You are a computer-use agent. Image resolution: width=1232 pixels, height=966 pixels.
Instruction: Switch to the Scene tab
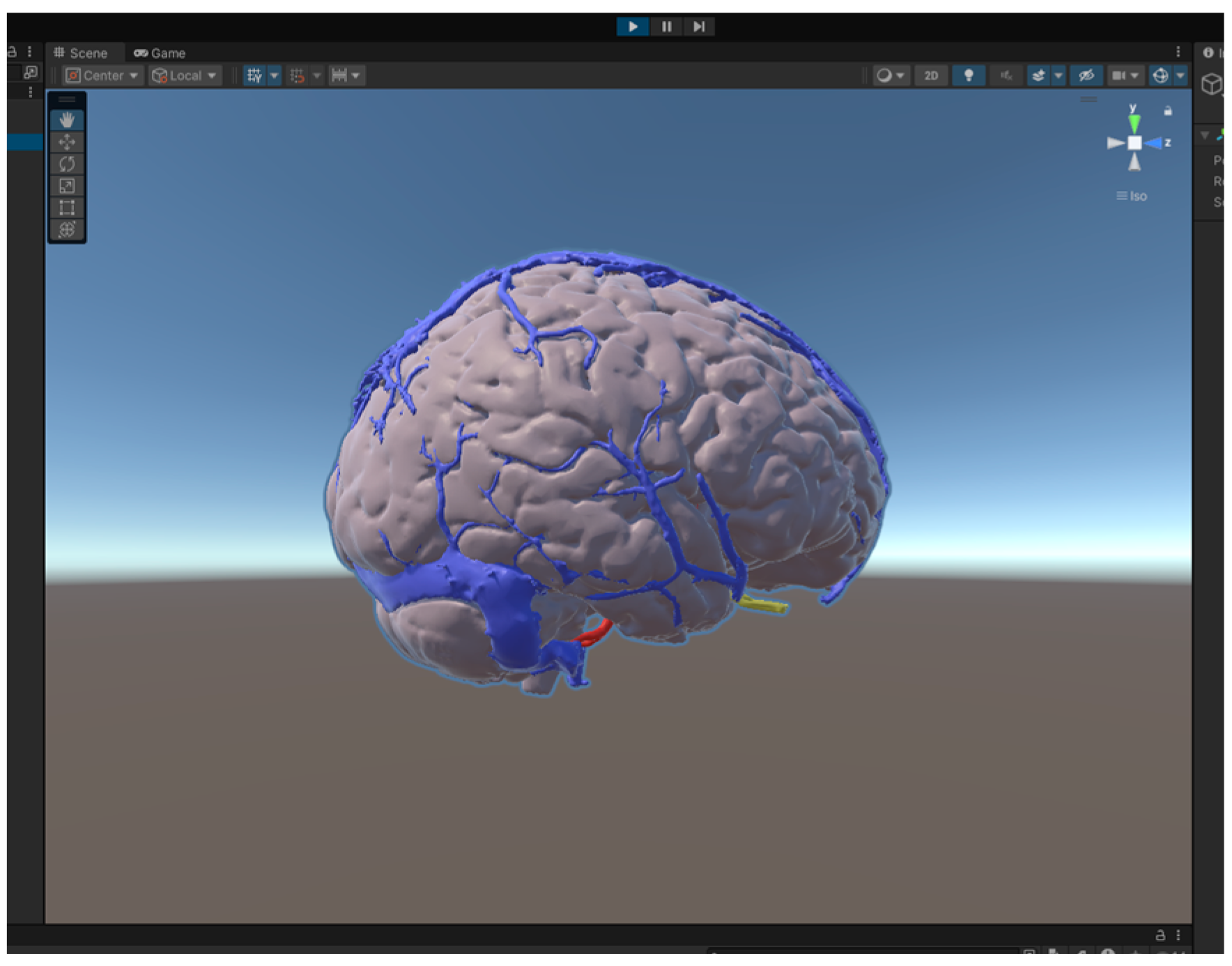(81, 53)
